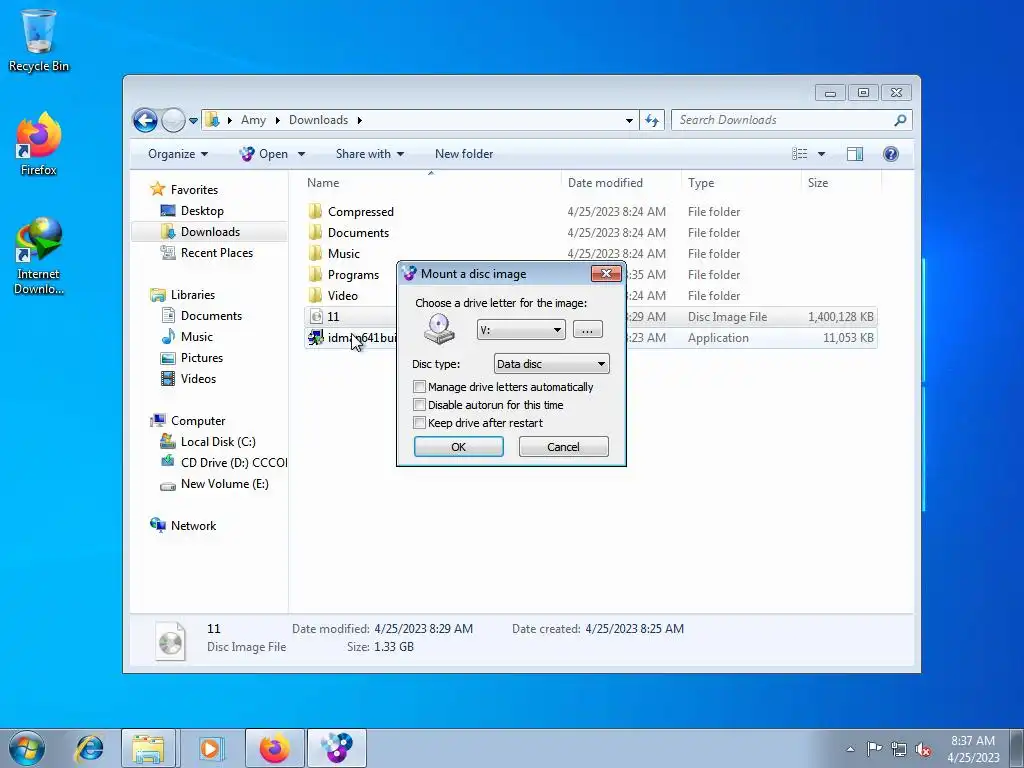Refresh the Downloads folder view
Image resolution: width=1024 pixels, height=768 pixels.
pyautogui.click(x=652, y=120)
